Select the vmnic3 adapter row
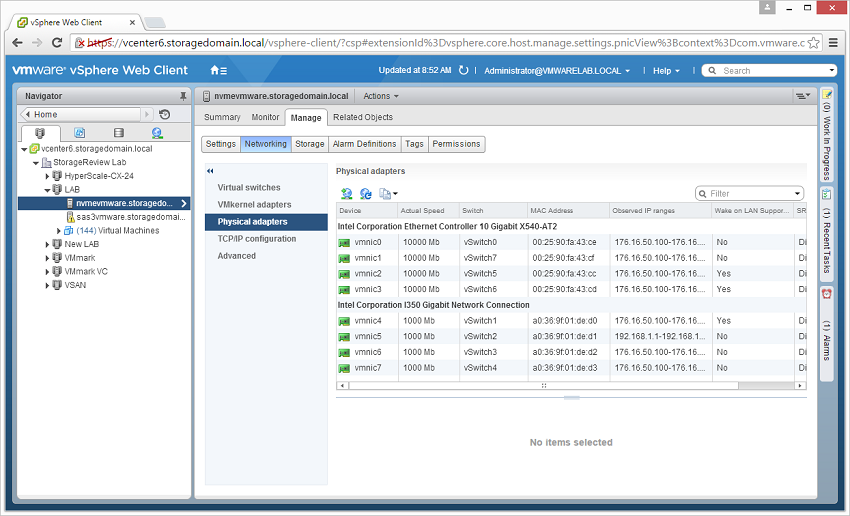 click(571, 289)
